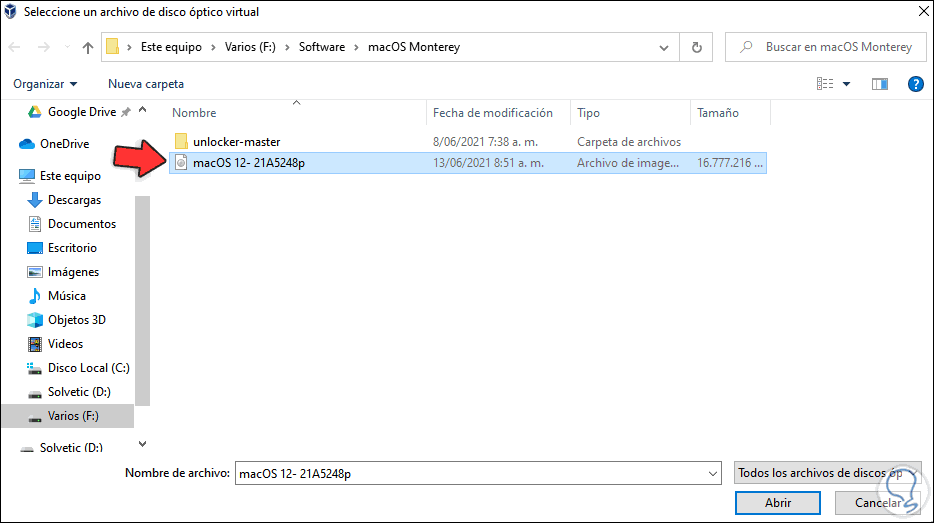This screenshot has height=523, width=934.
Task: Click the Disco Local (C:) drive icon
Action: pos(35,368)
